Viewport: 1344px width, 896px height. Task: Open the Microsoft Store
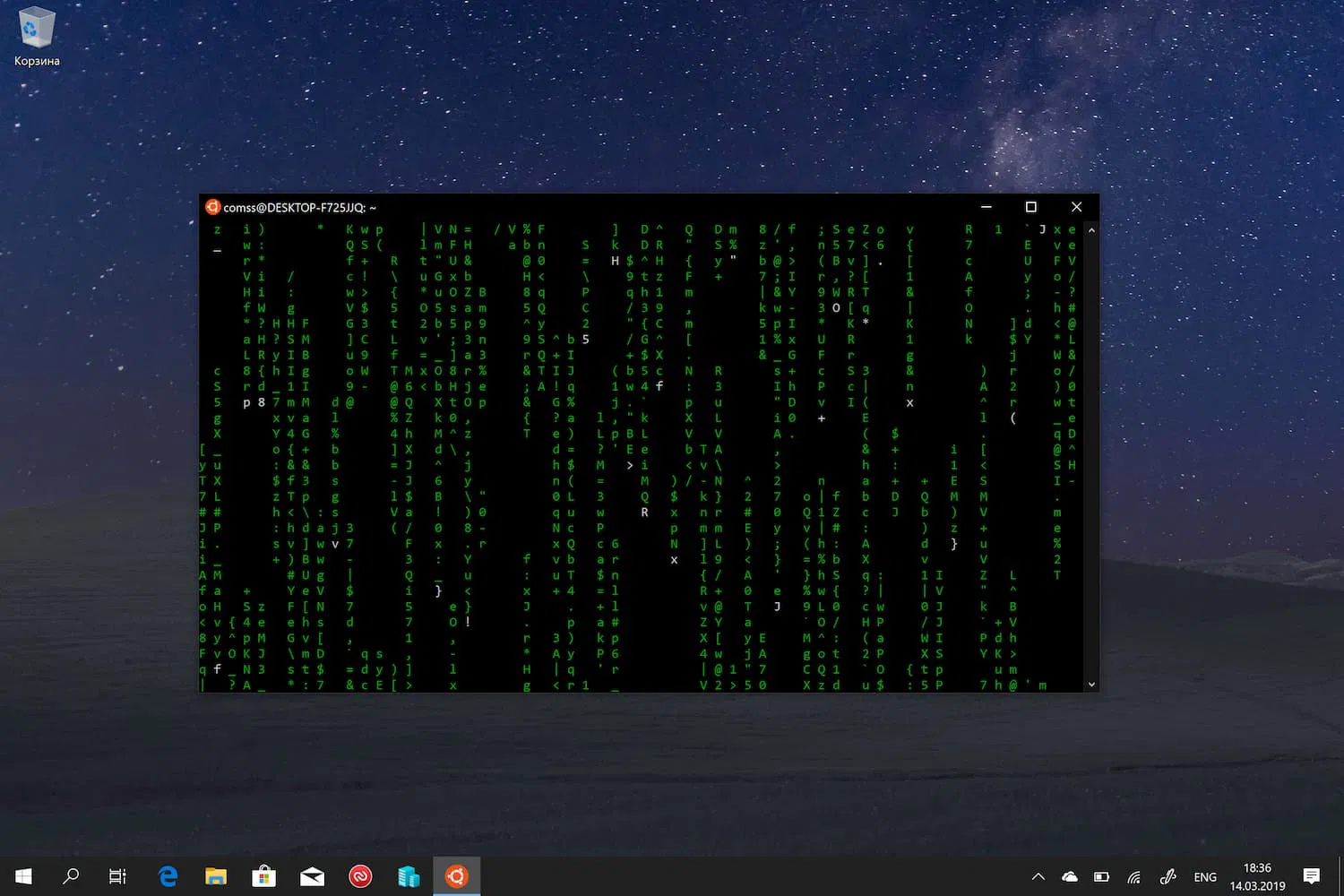tap(263, 876)
